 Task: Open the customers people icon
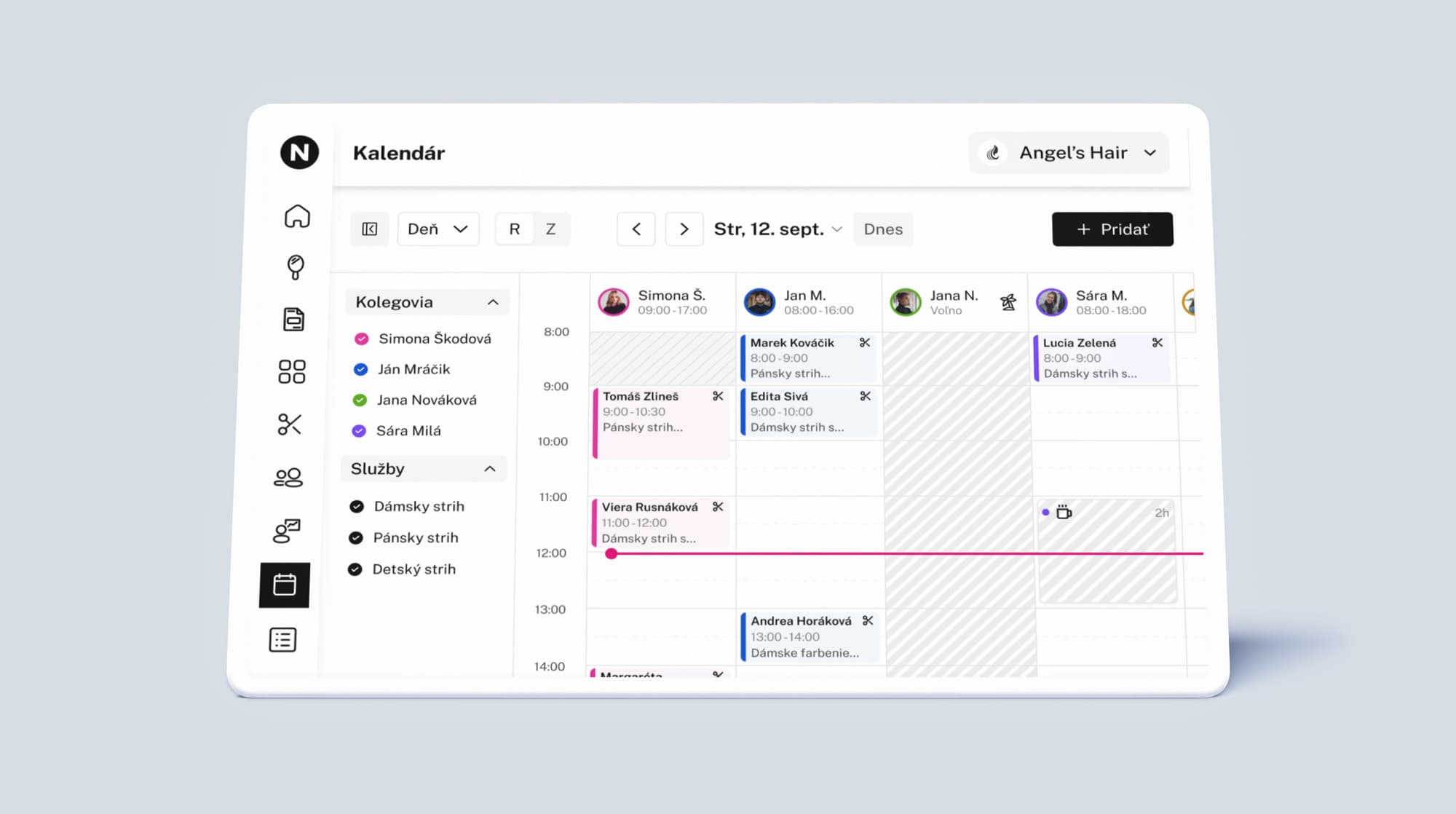[288, 478]
